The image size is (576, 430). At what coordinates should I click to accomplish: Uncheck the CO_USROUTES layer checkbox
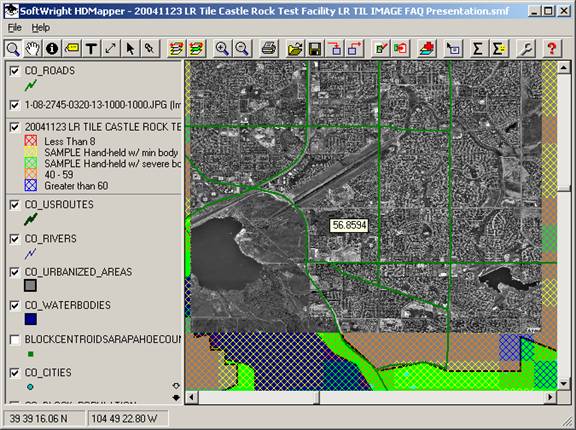(x=14, y=205)
